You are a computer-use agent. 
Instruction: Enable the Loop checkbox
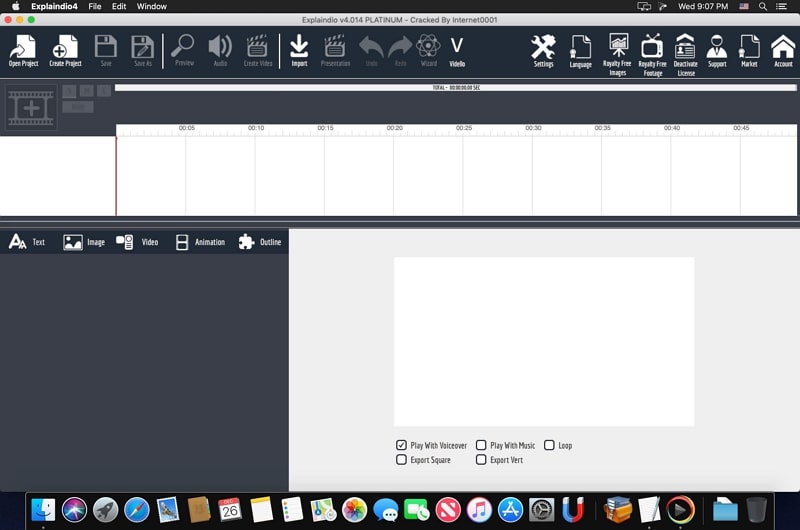click(x=549, y=445)
